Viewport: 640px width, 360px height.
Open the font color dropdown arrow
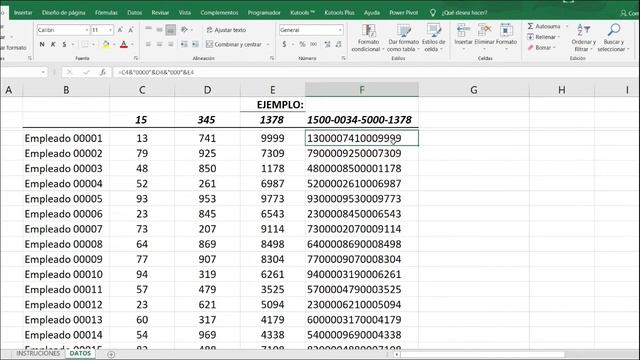132,44
